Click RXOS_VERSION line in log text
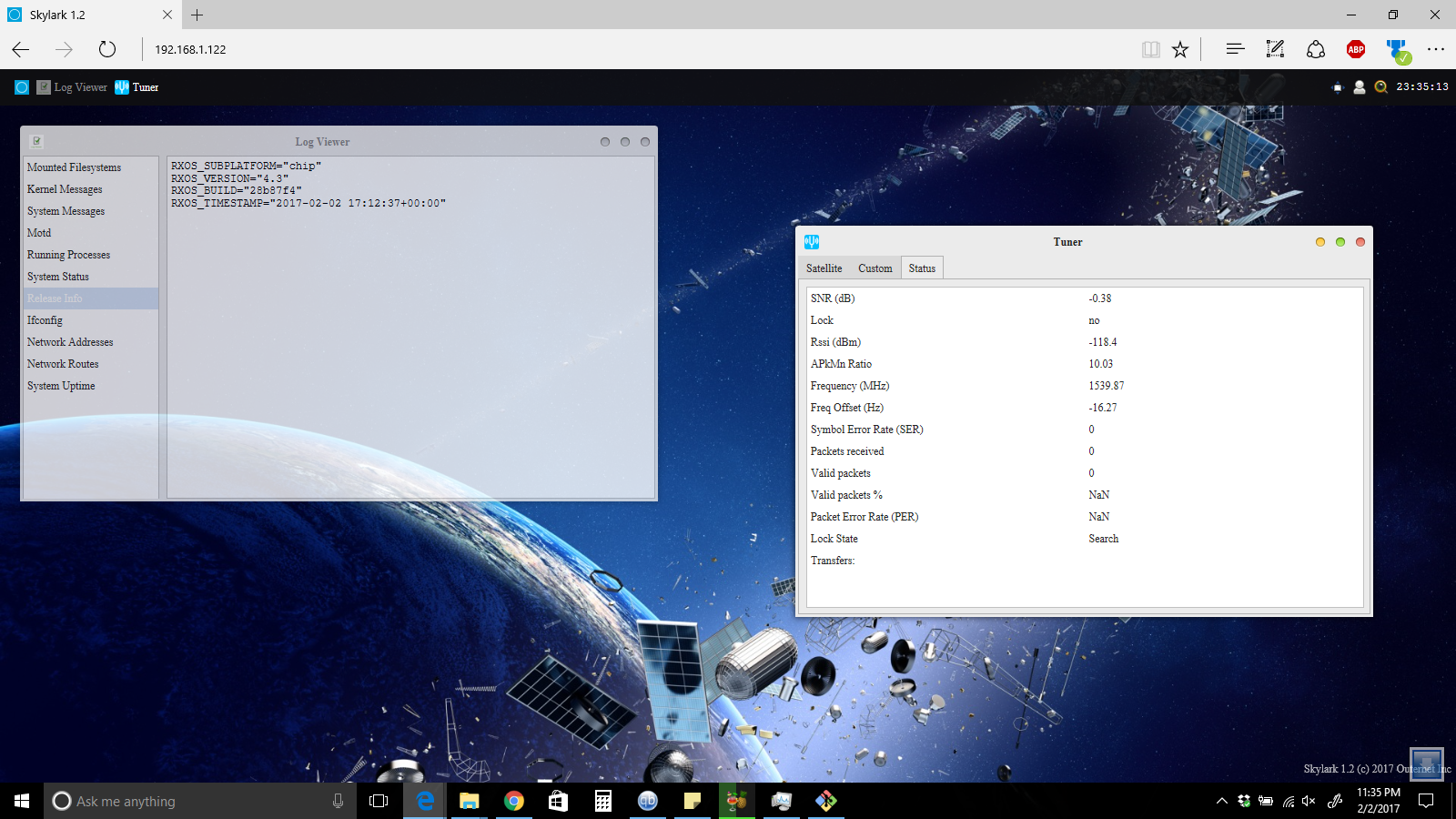Viewport: 1456px width, 819px height. (229, 178)
